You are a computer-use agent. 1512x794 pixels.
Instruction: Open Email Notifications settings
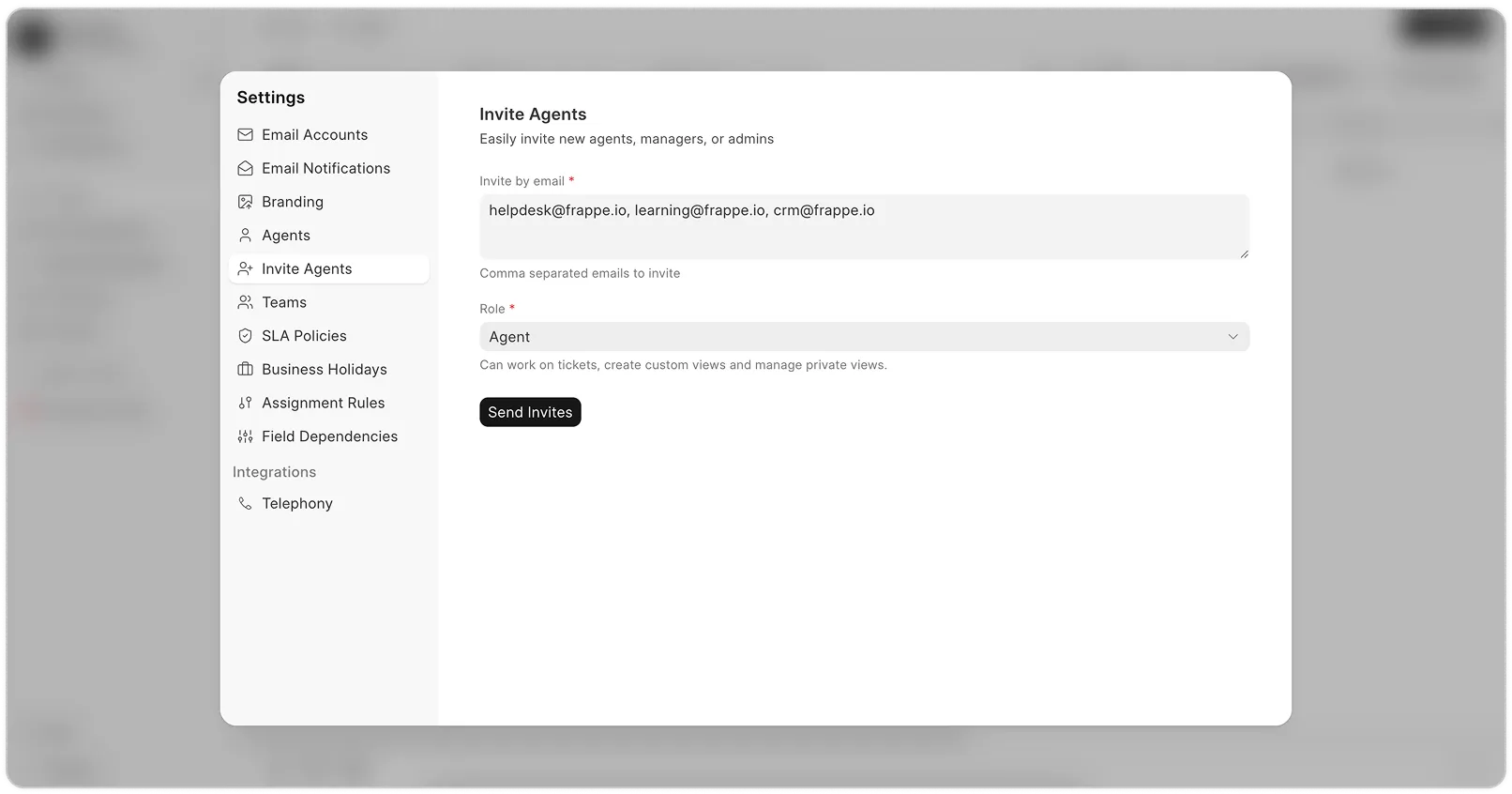coord(325,169)
